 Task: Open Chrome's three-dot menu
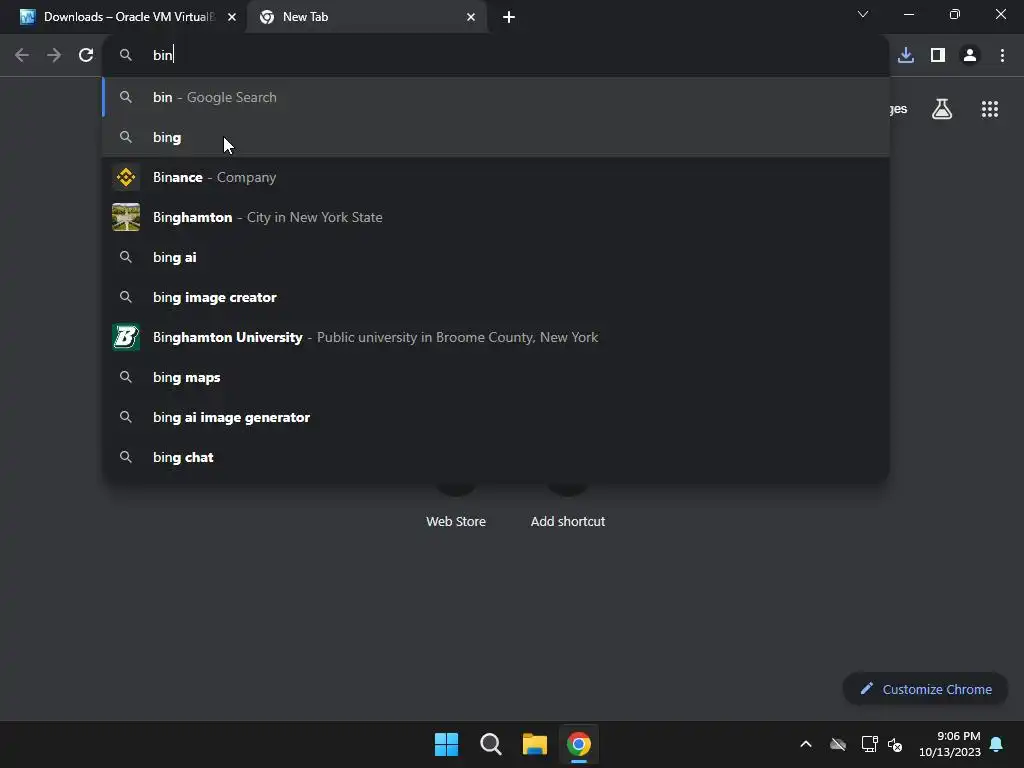(x=1002, y=56)
